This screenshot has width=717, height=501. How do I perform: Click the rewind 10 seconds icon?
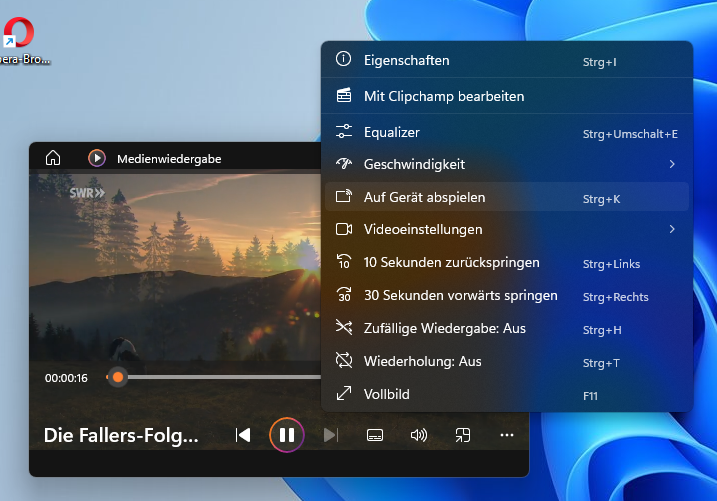click(344, 261)
